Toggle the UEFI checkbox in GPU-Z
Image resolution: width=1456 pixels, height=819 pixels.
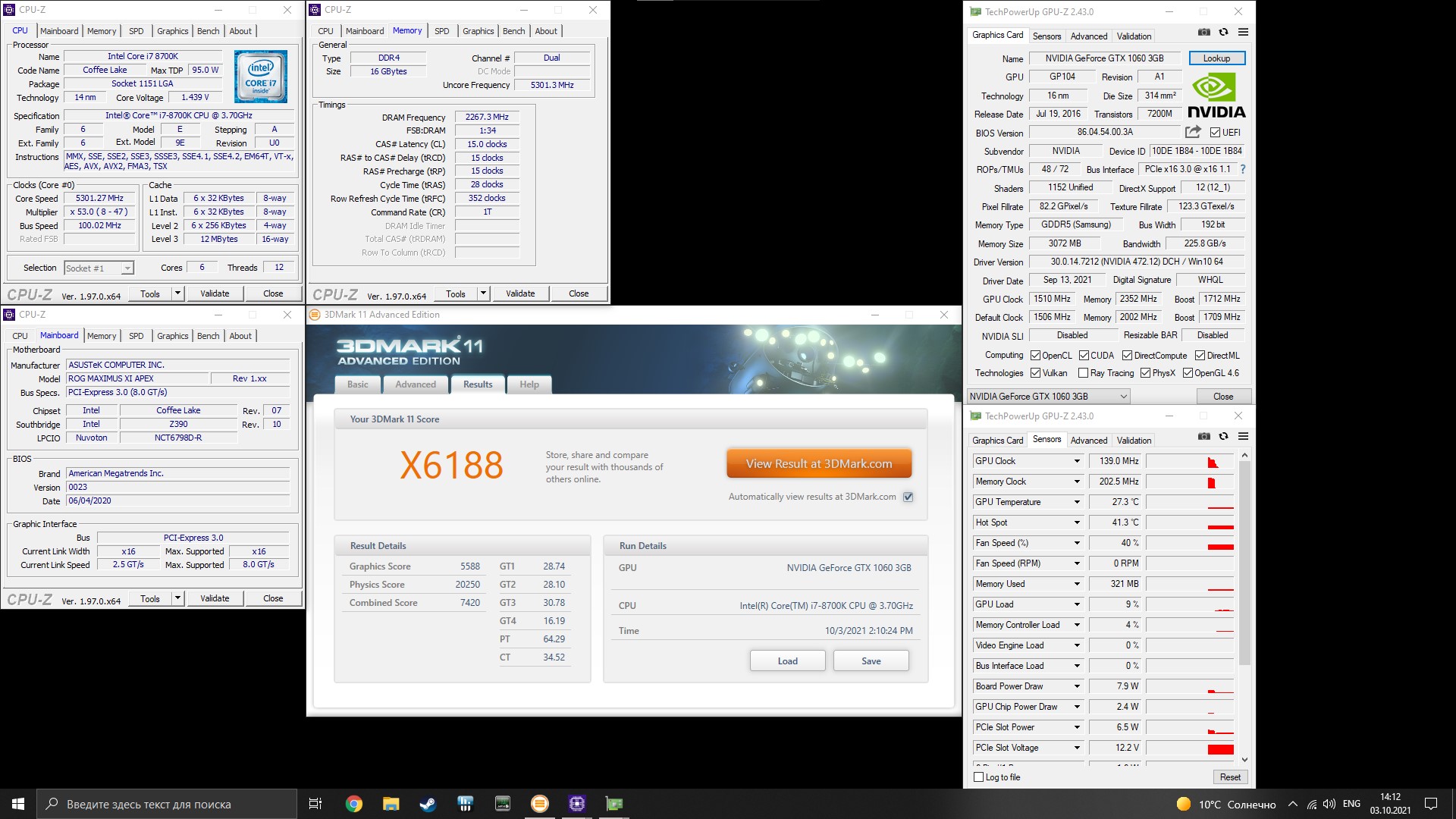coord(1215,132)
